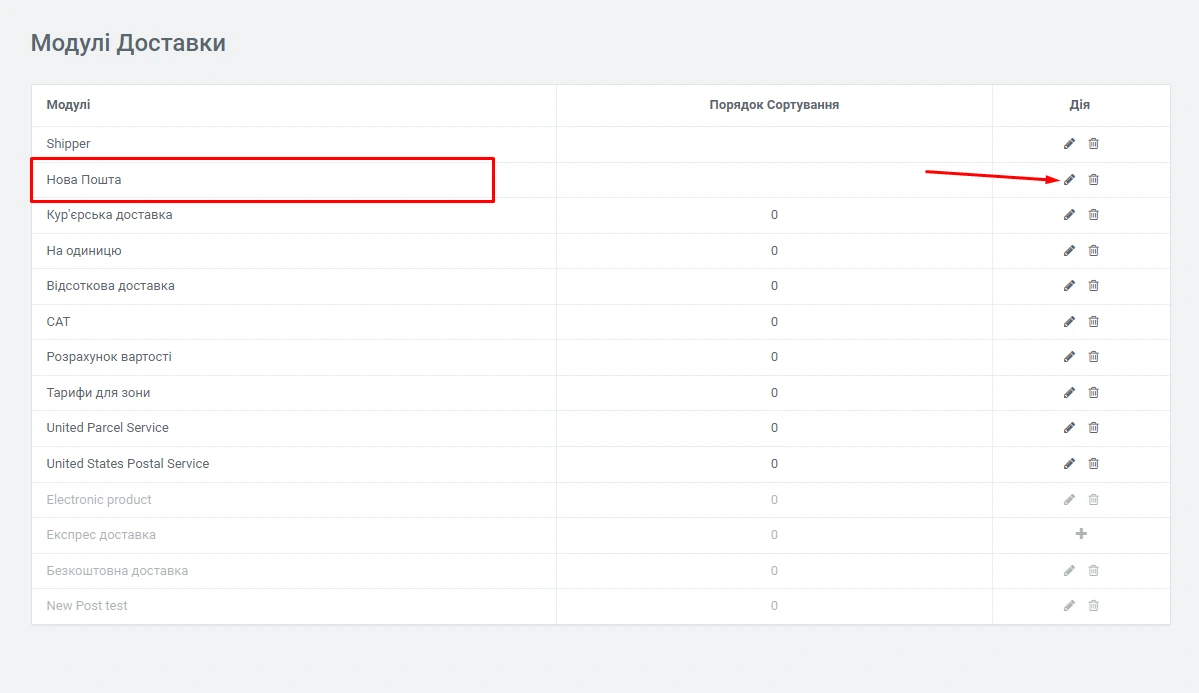Delete the Тарифи для зони module
Image resolution: width=1199 pixels, height=693 pixels.
[x=1093, y=393]
